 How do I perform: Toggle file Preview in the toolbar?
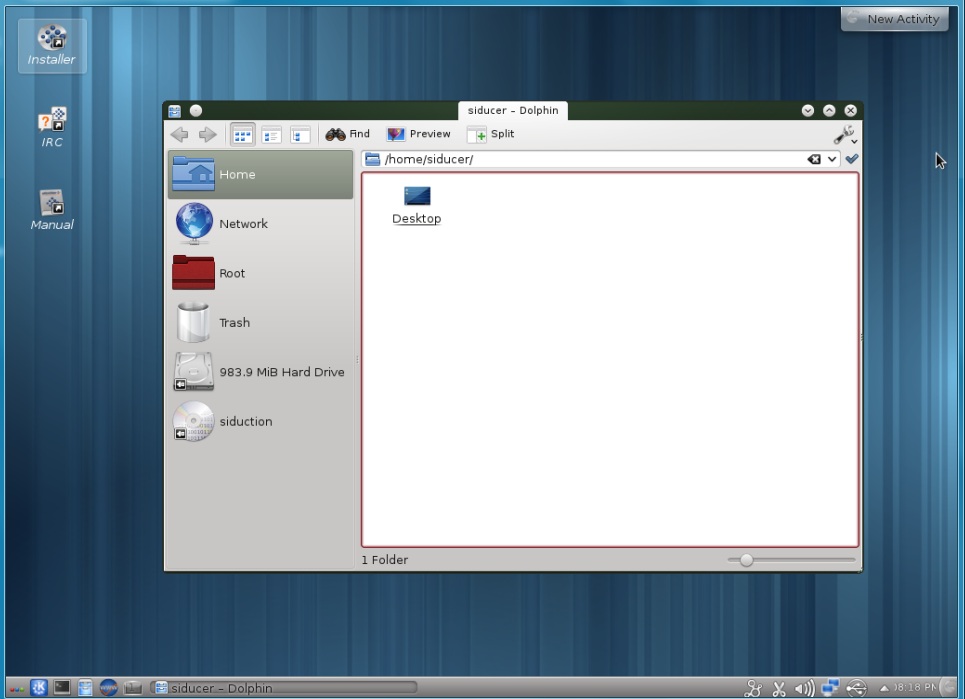point(418,134)
